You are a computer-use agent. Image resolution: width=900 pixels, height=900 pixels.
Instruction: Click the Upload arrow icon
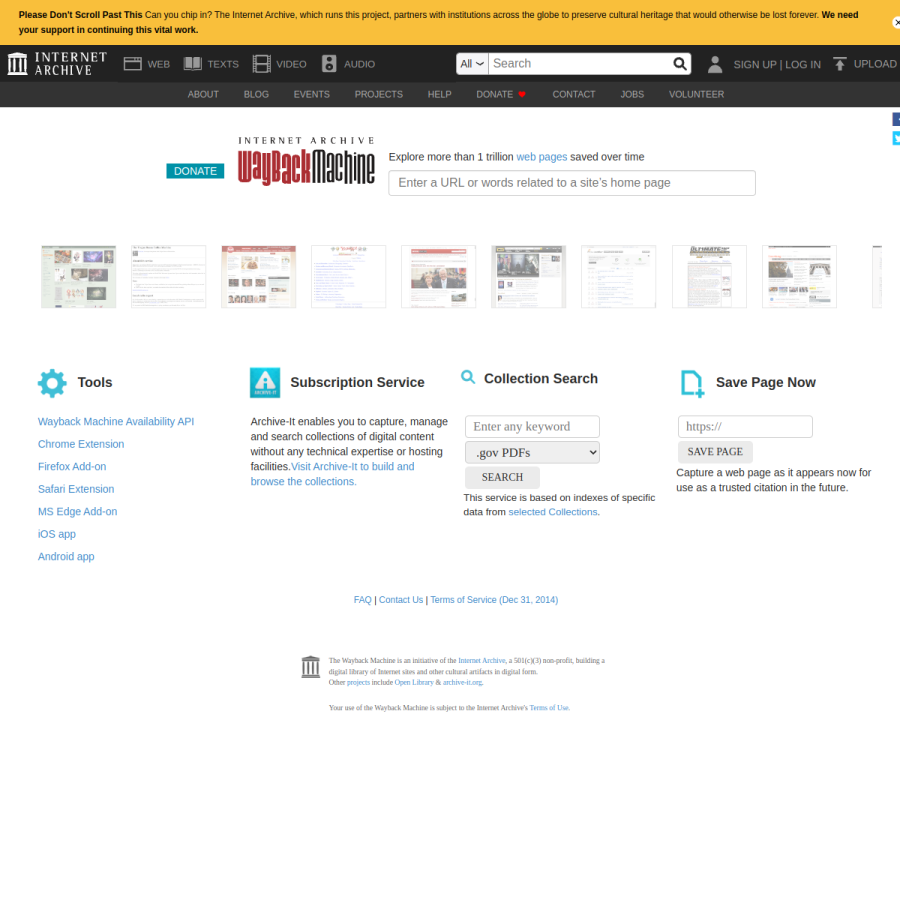coord(840,64)
